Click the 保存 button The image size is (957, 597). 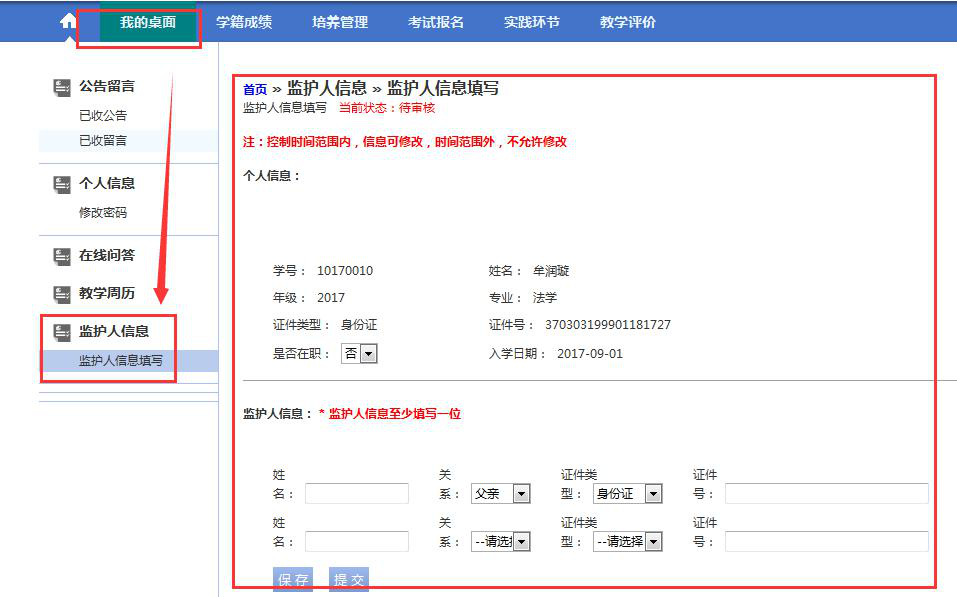pyautogui.click(x=291, y=580)
